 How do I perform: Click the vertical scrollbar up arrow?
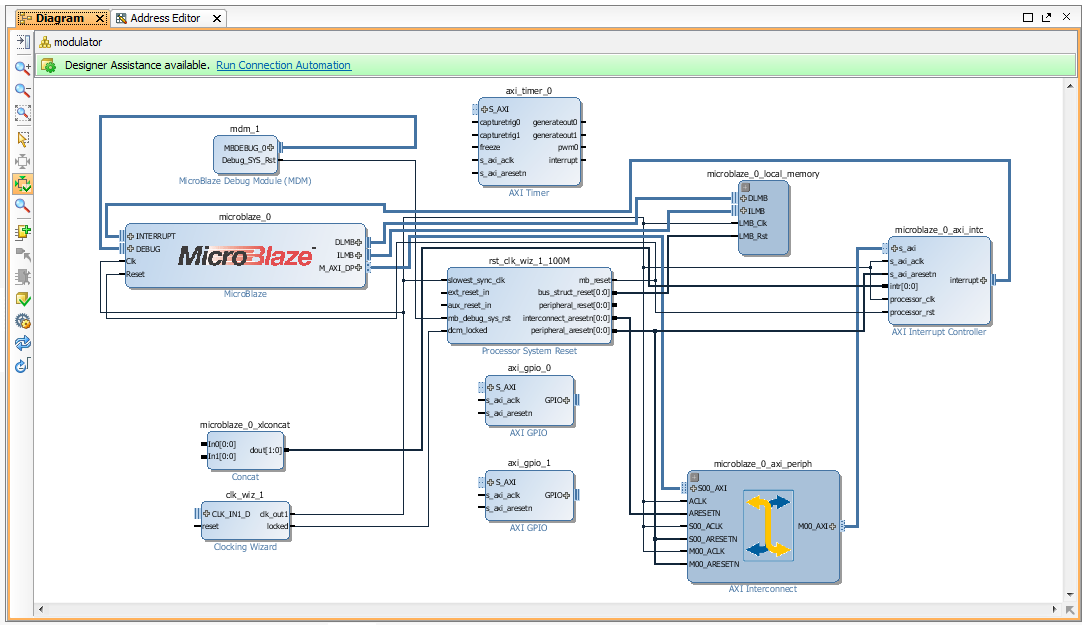coord(1069,85)
